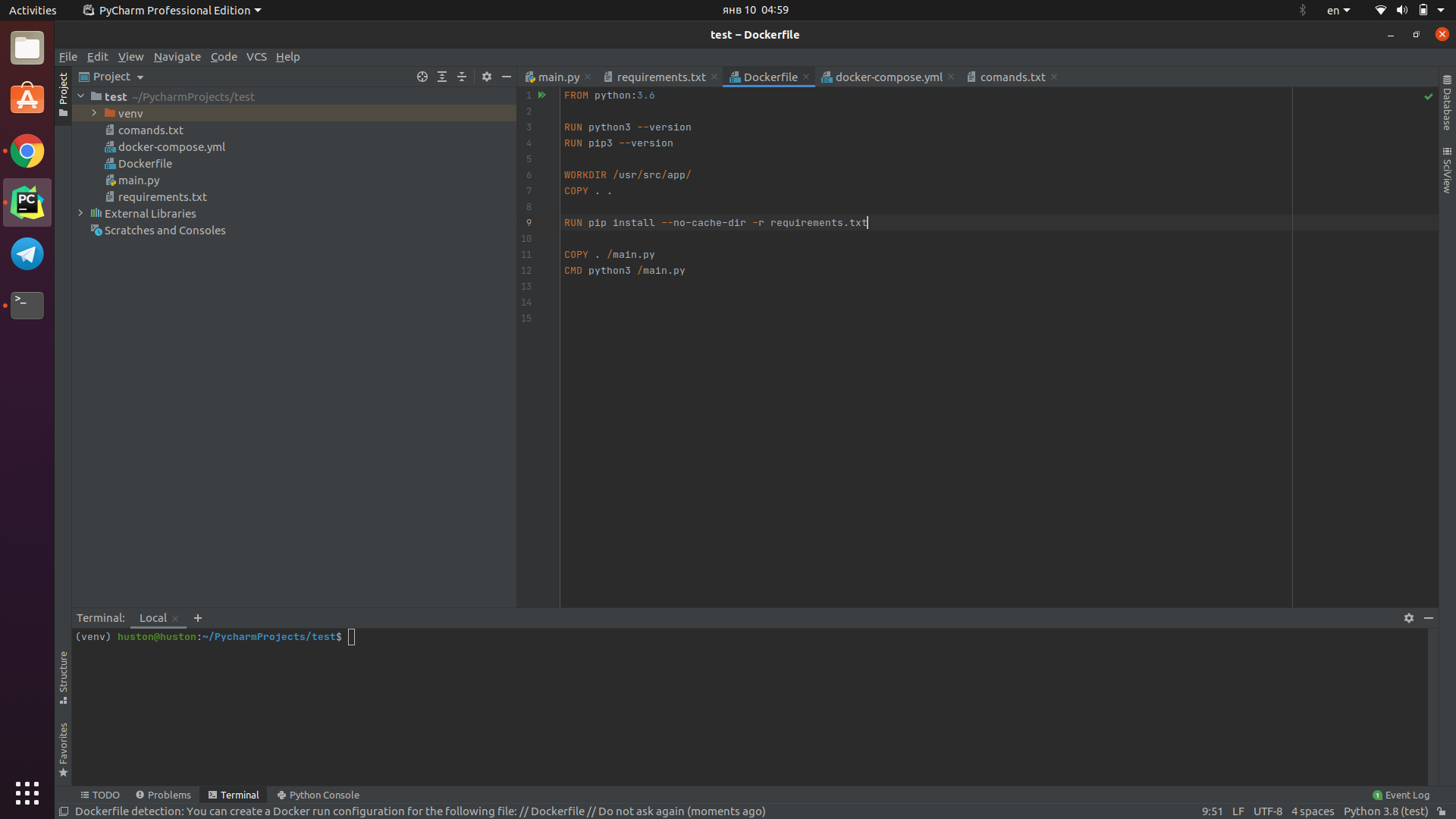Close the main.py editor tab
This screenshot has height=819, width=1456.
[588, 77]
